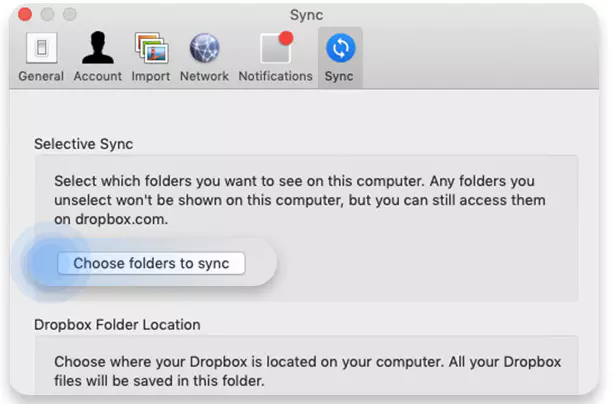The height and width of the screenshot is (404, 612).
Task: Click the Notifications icon with red badge
Action: pyautogui.click(x=274, y=48)
